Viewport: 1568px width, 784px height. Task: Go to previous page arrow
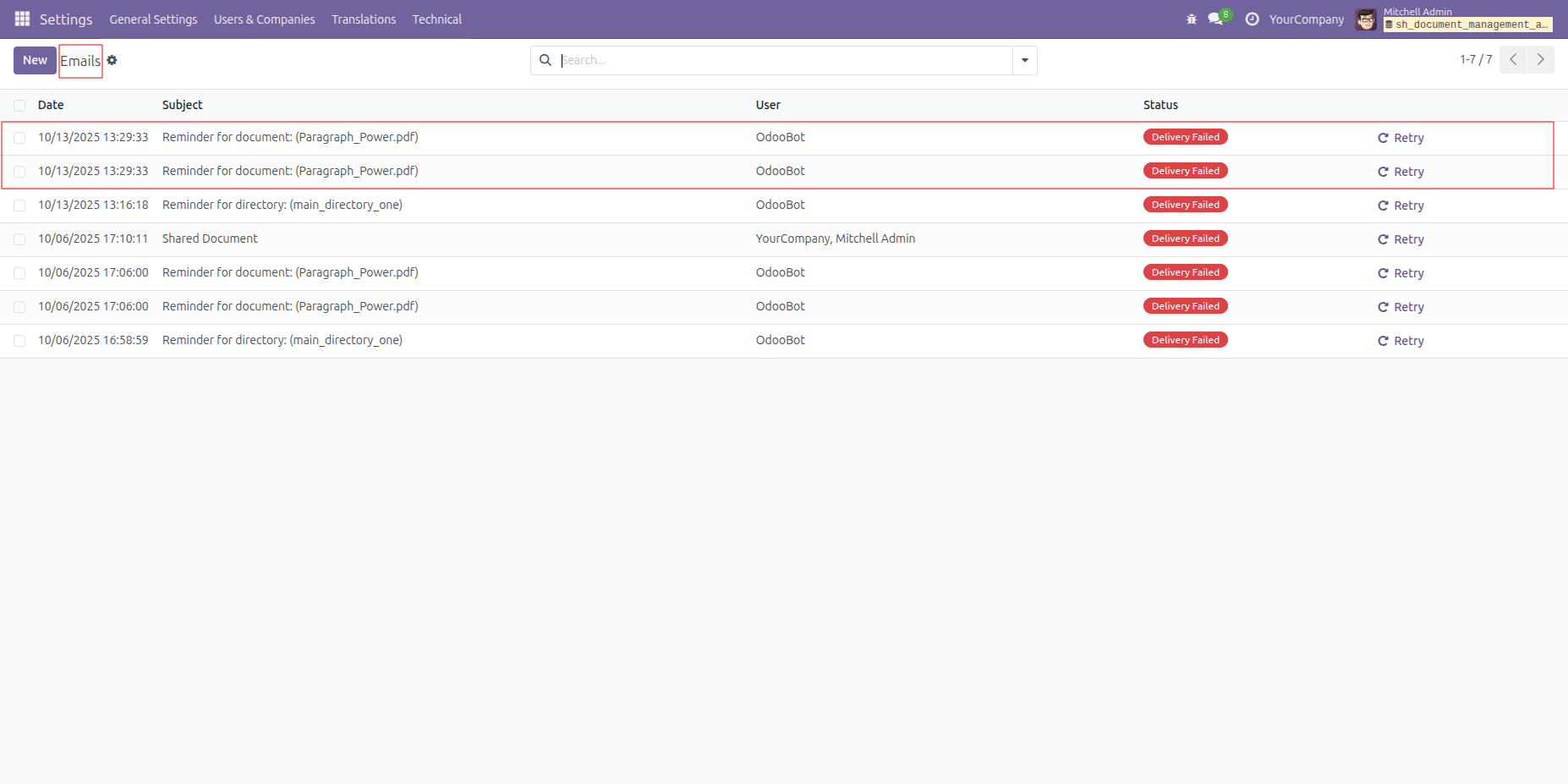(1513, 59)
